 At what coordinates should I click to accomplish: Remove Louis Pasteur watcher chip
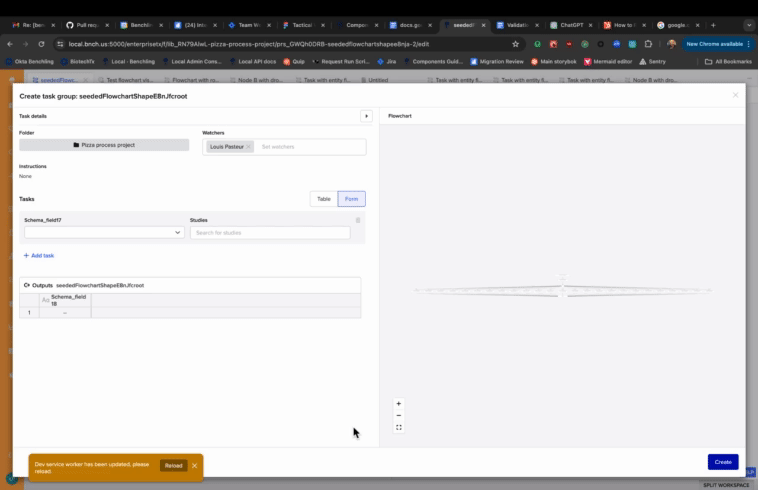pos(248,147)
